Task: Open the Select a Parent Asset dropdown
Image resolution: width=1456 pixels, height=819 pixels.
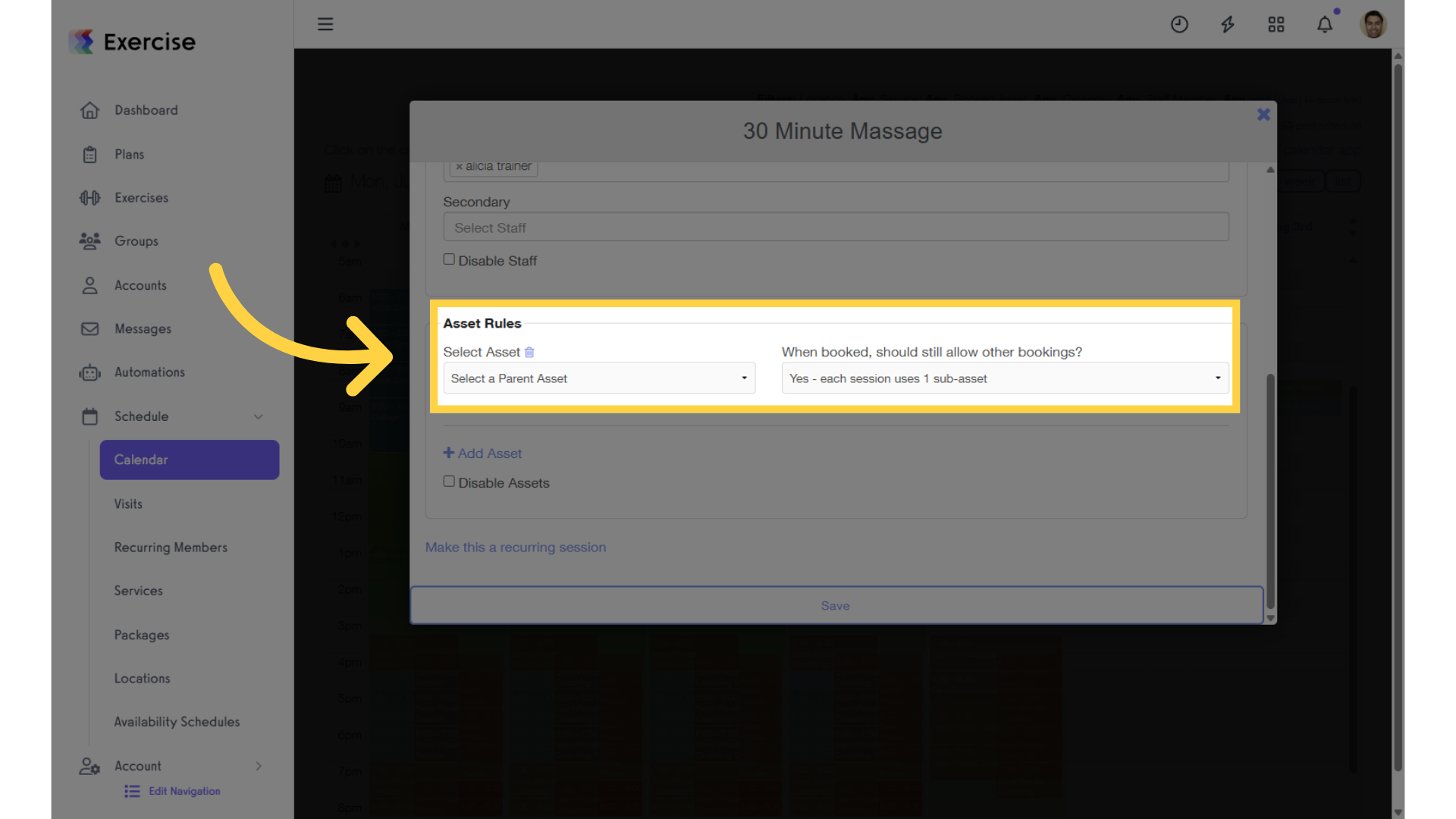Action: point(599,378)
